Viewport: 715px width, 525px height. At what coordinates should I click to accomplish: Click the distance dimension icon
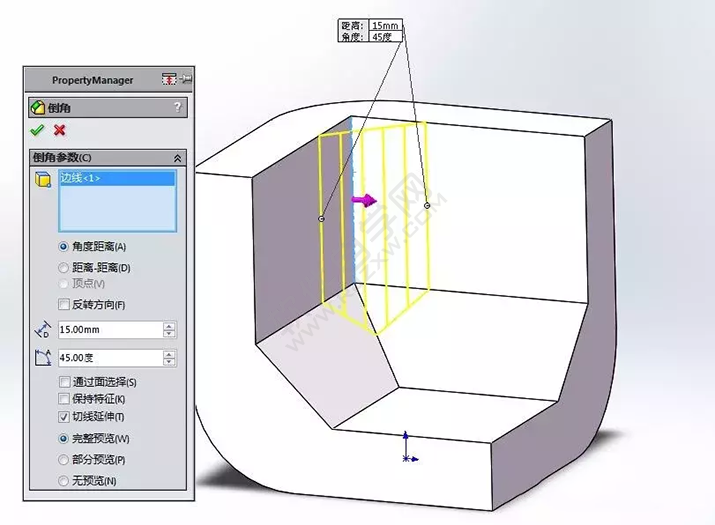43,330
